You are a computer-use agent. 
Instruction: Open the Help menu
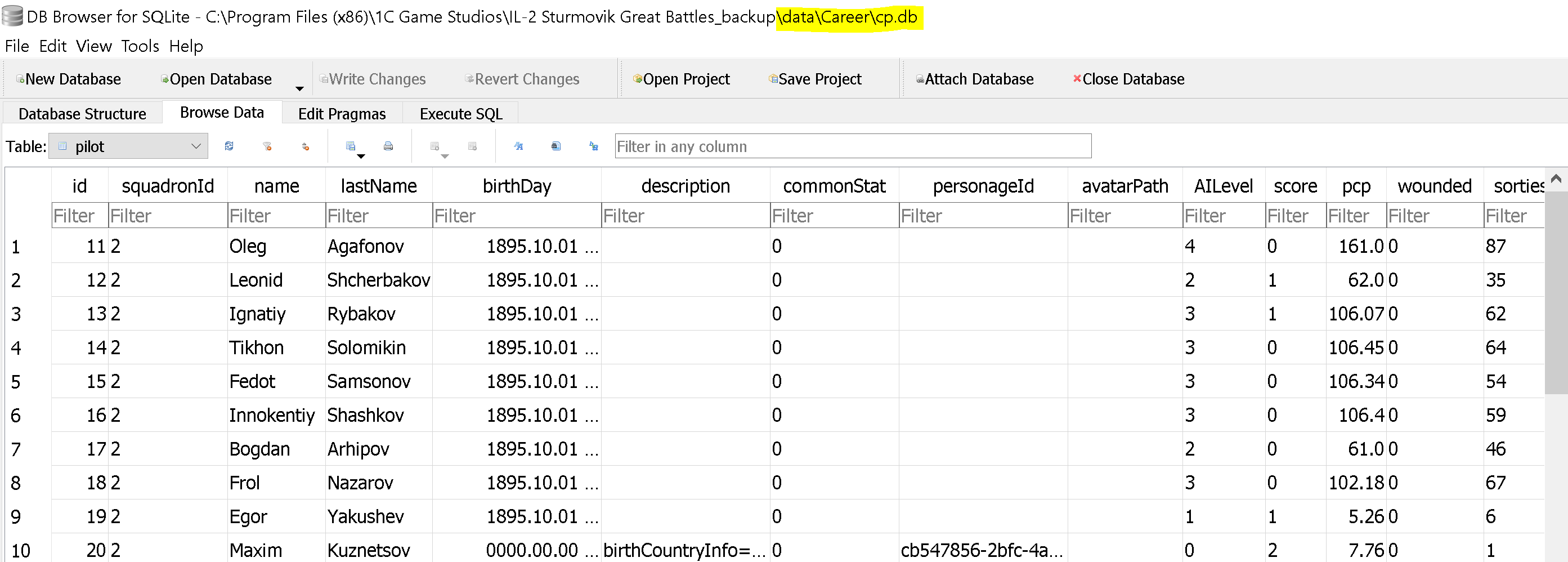(x=186, y=46)
